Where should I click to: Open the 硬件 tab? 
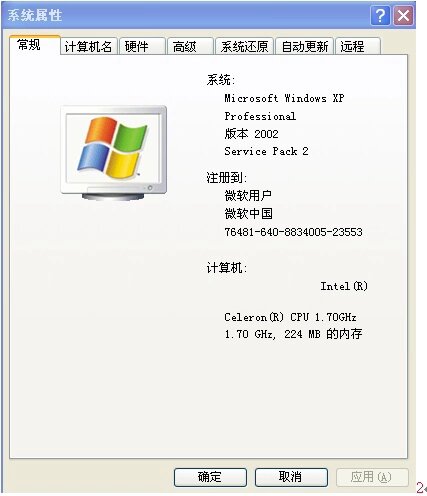click(142, 46)
